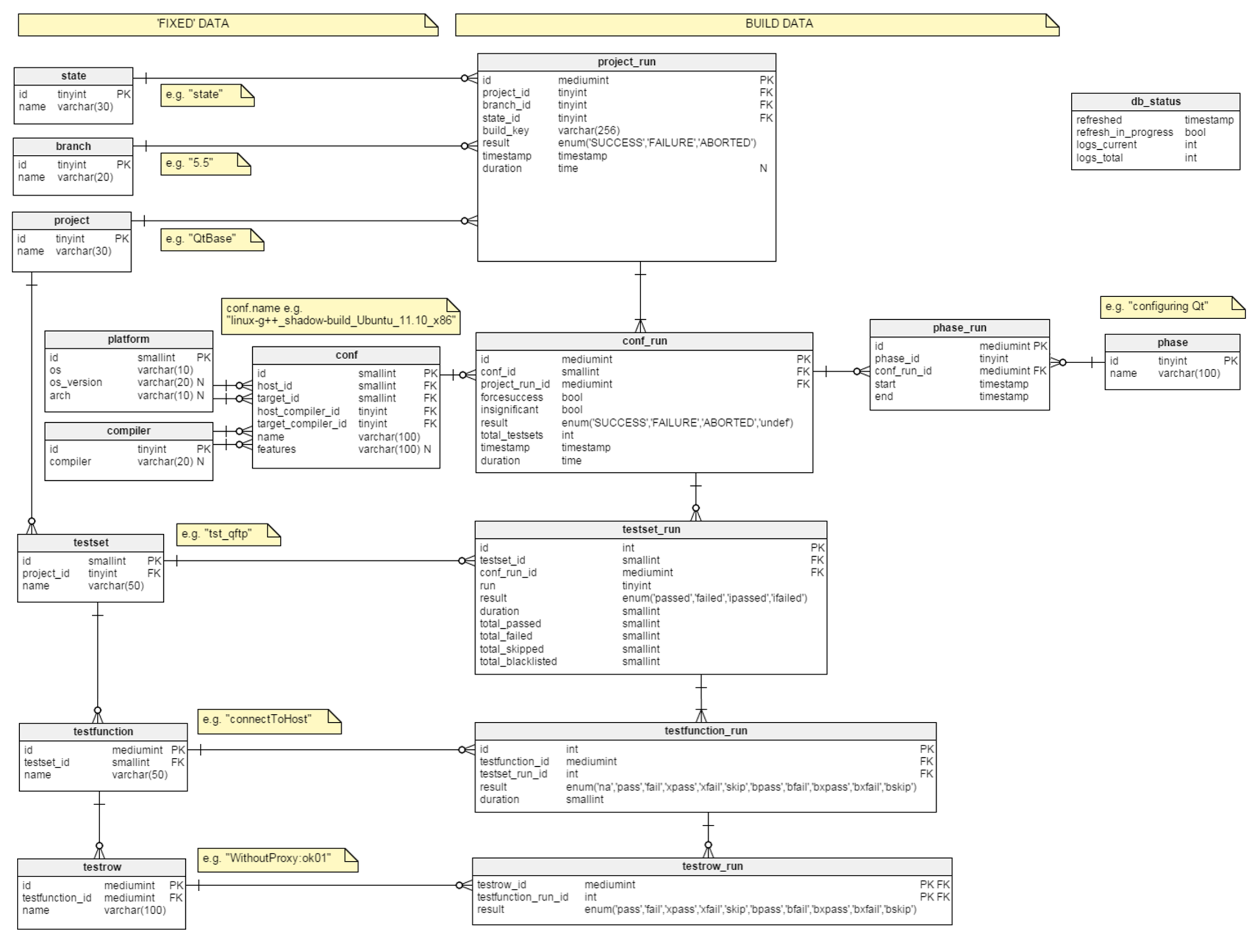Select the branch table title
Image resolution: width=1256 pixels, height=952 pixels.
(x=73, y=146)
